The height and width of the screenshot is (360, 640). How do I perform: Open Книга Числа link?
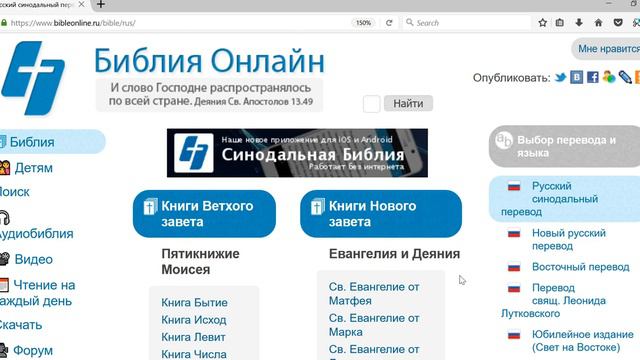[x=194, y=354]
